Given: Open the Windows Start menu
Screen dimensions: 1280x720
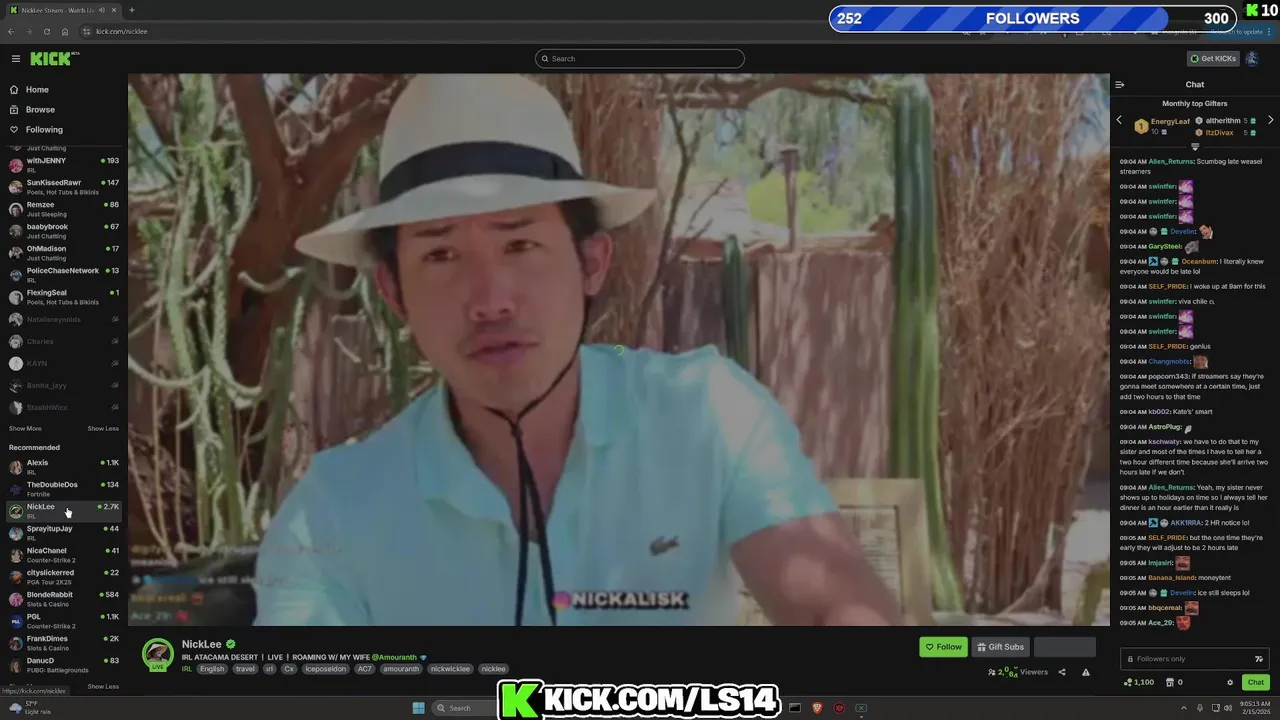Looking at the screenshot, I should pos(418,708).
